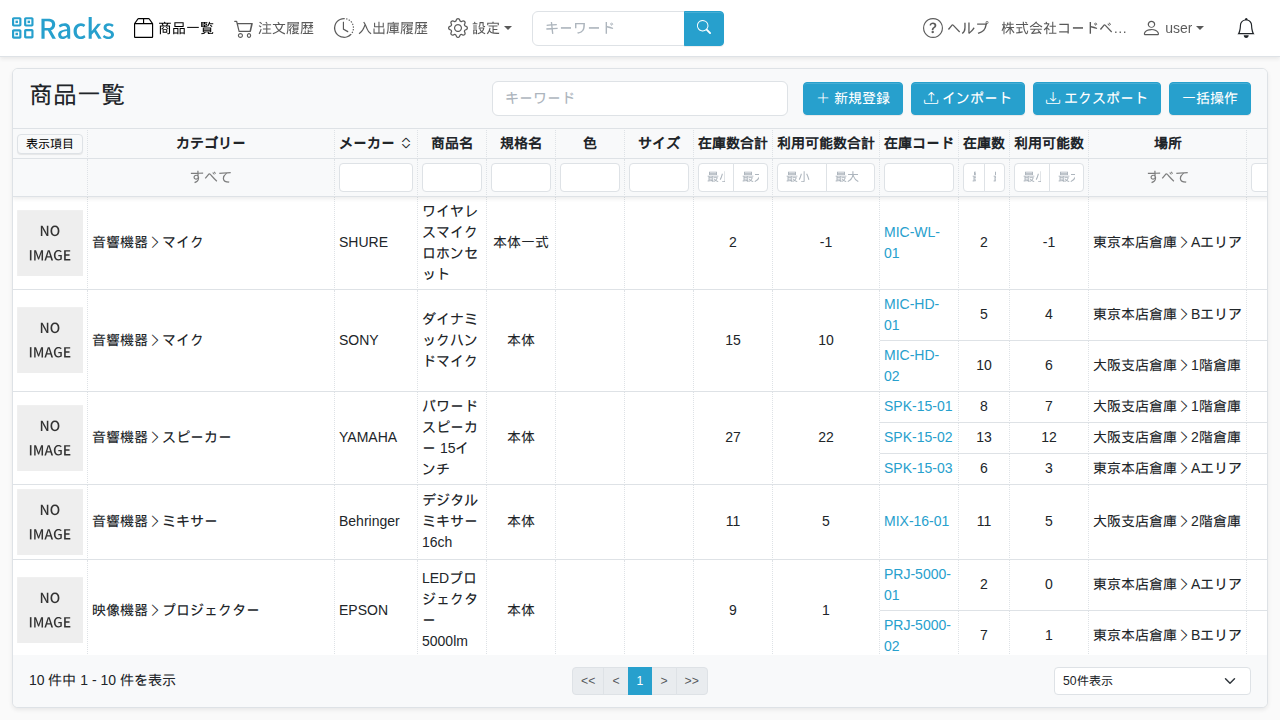Open notifications bell
1280x720 pixels.
tap(1246, 28)
